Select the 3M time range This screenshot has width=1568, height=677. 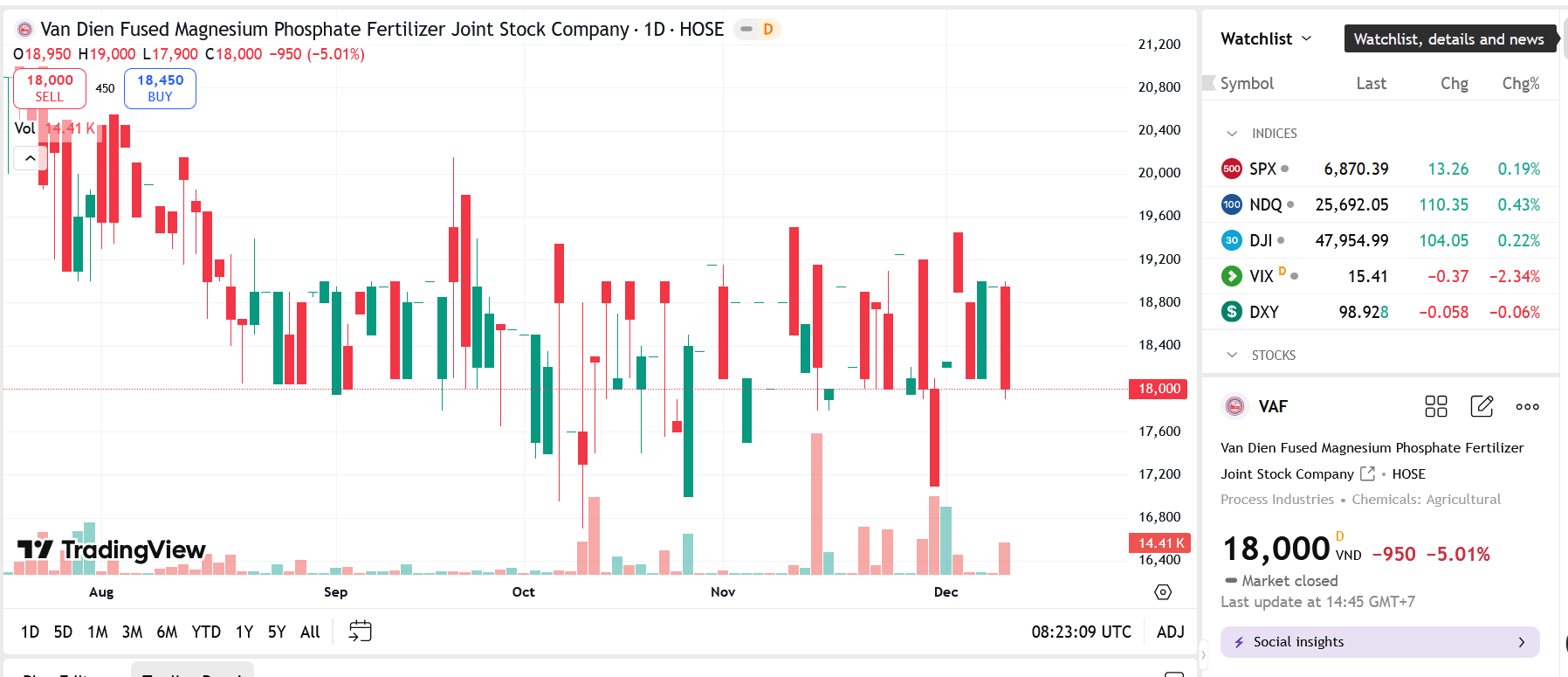[x=132, y=632]
